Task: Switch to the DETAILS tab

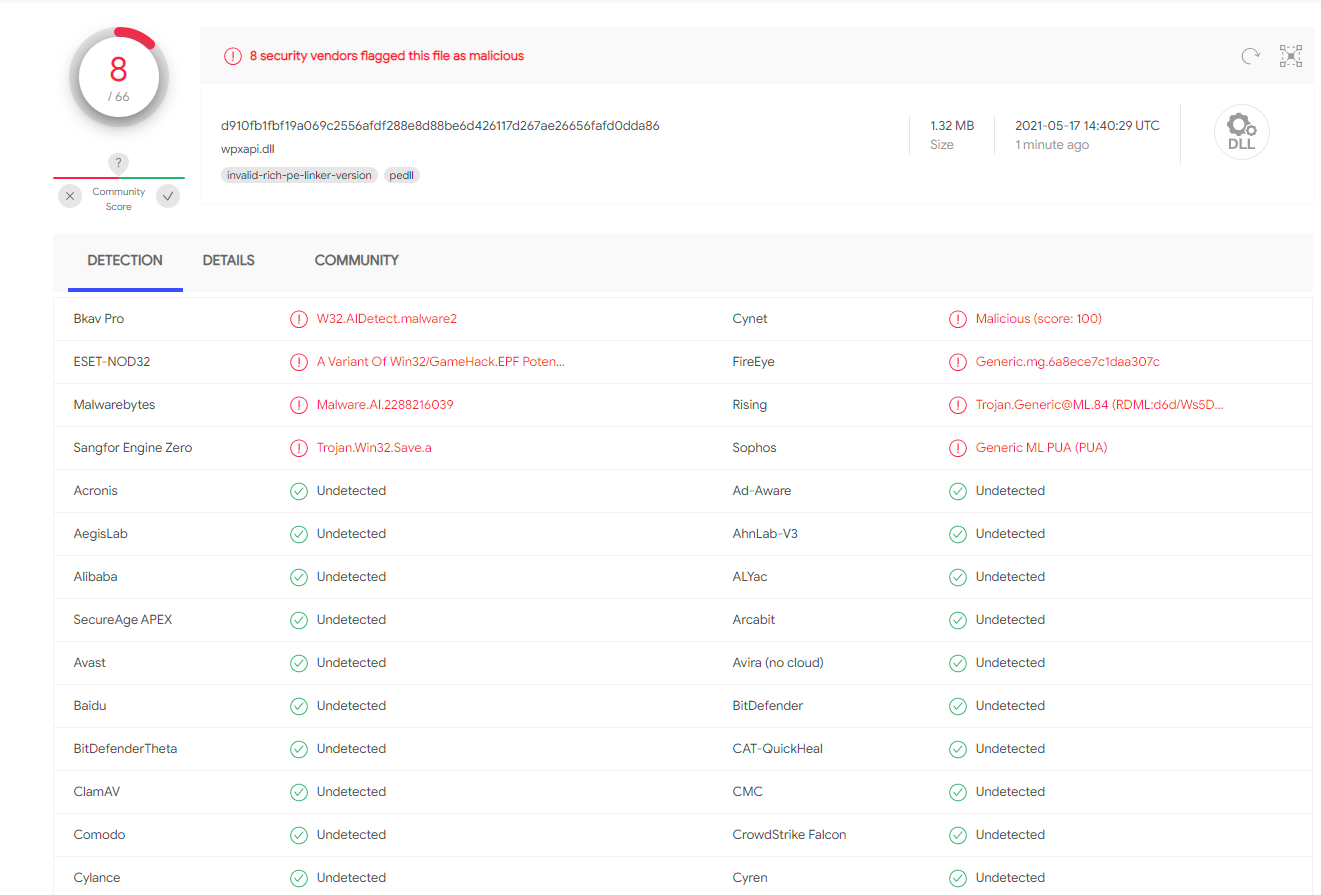Action: point(228,260)
